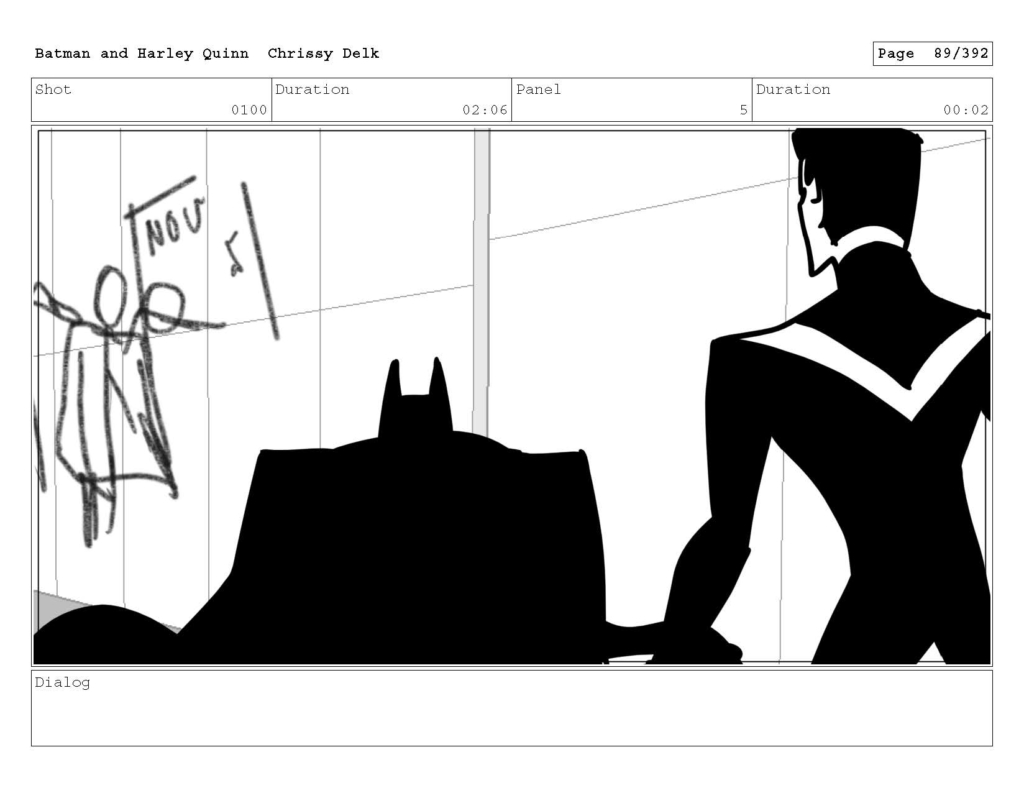The image size is (1024, 793).
Task: Click the "Batman and Harley Quinn" title text
Action: coord(142,54)
